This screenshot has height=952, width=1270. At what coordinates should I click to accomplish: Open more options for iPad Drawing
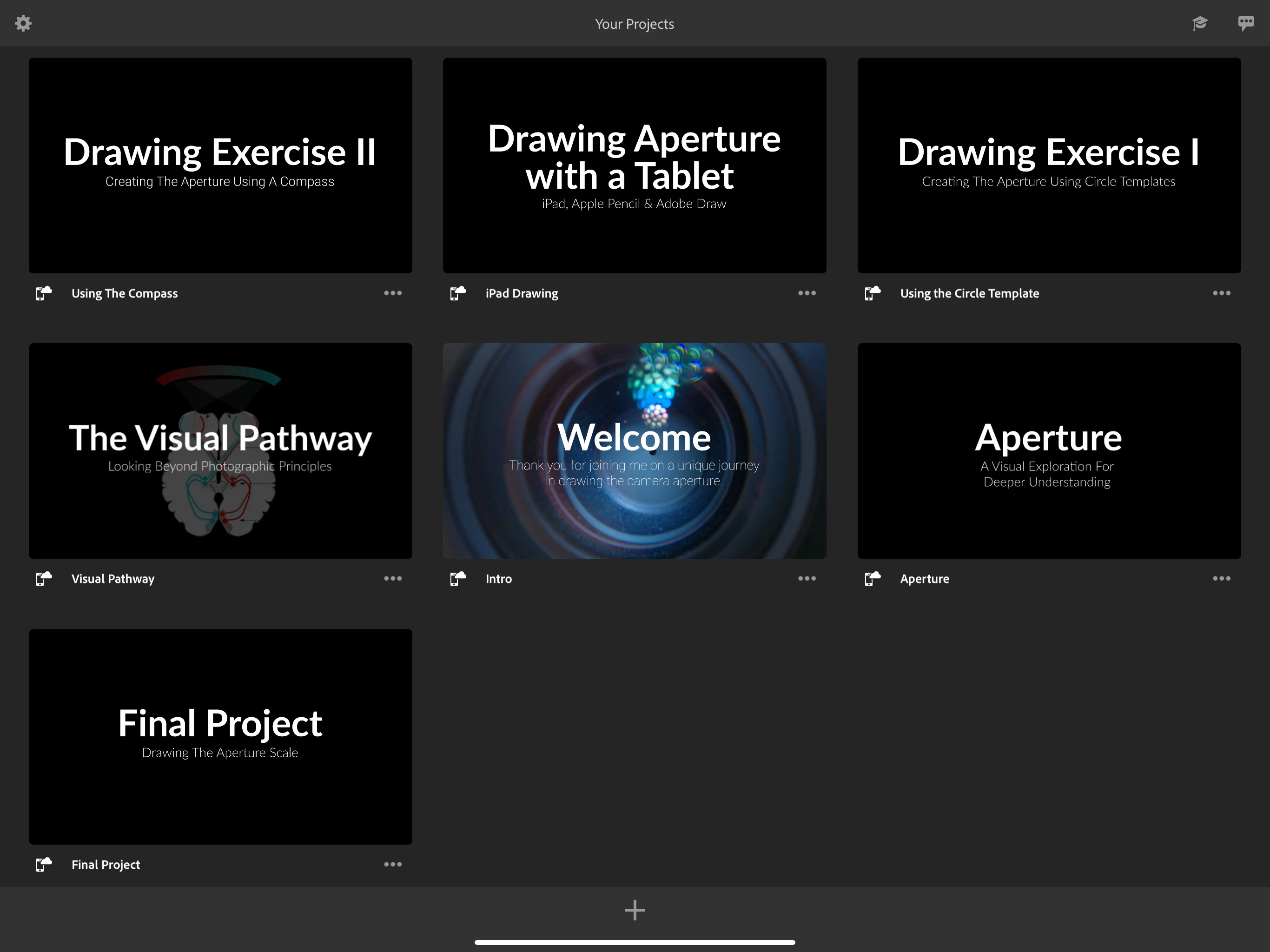pos(807,293)
